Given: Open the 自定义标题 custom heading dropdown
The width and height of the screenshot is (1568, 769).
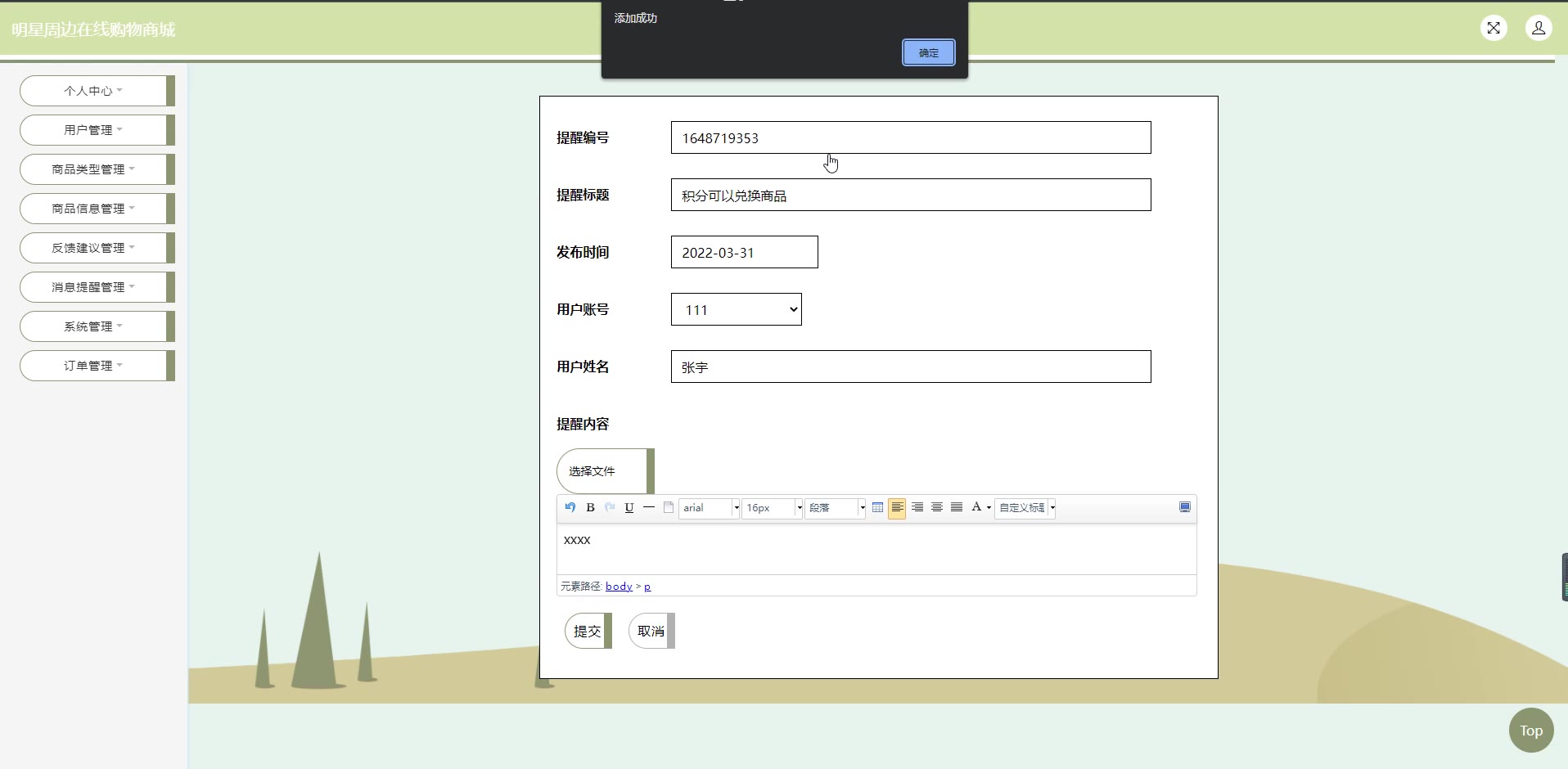Looking at the screenshot, I should (x=1025, y=508).
